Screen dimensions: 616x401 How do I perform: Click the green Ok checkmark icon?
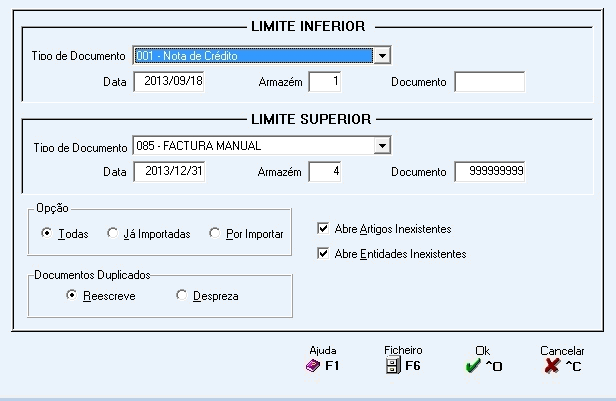pyautogui.click(x=472, y=366)
